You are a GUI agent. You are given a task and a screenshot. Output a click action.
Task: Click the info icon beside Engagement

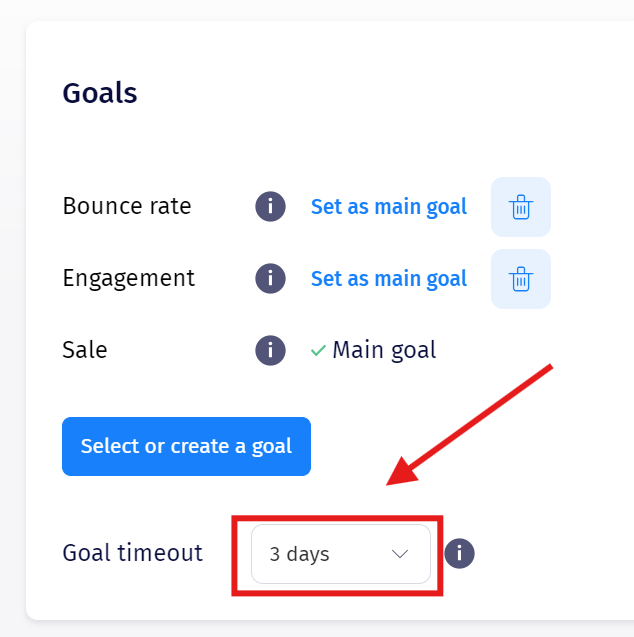[270, 278]
